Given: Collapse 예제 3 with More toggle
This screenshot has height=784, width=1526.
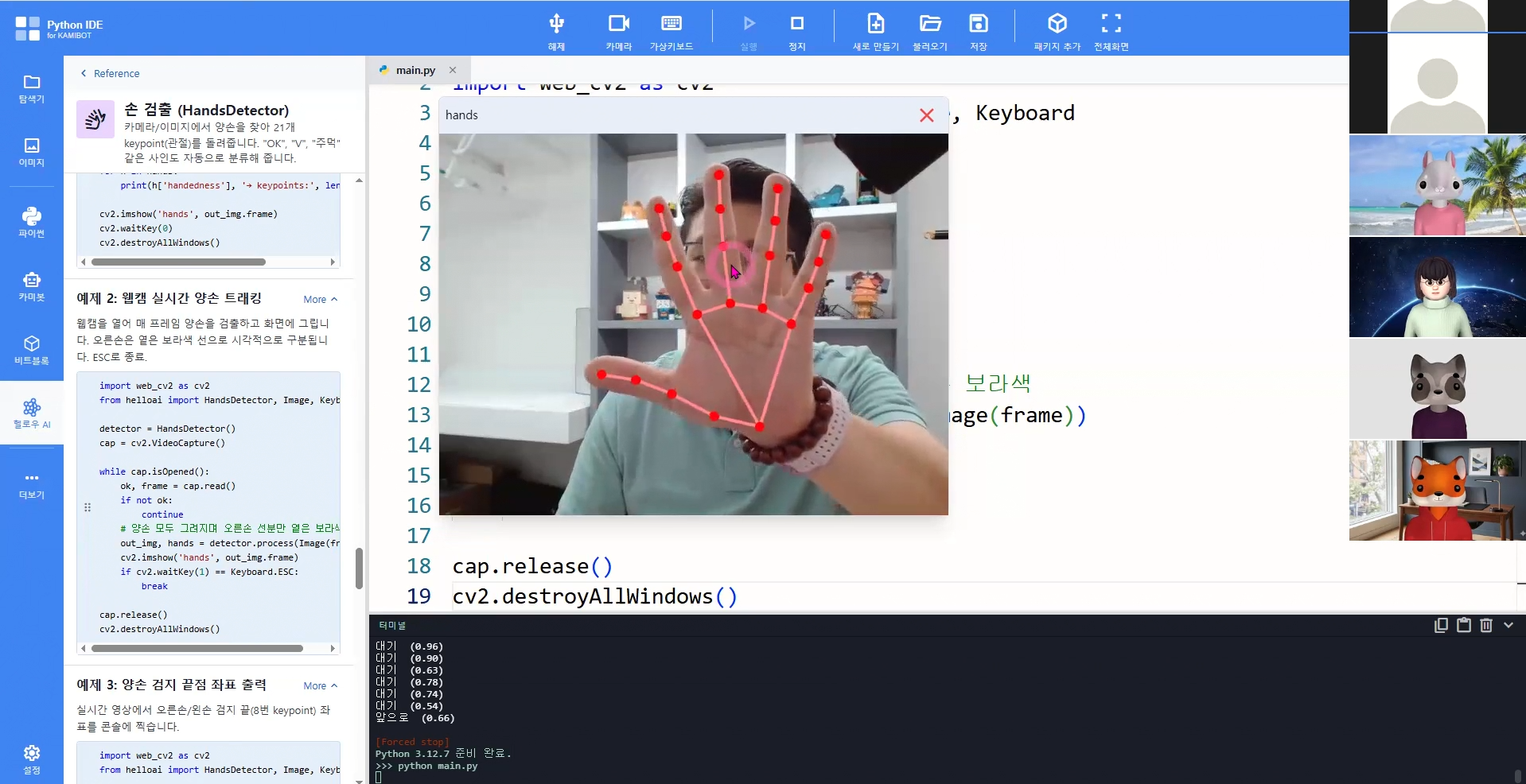Looking at the screenshot, I should click(321, 686).
